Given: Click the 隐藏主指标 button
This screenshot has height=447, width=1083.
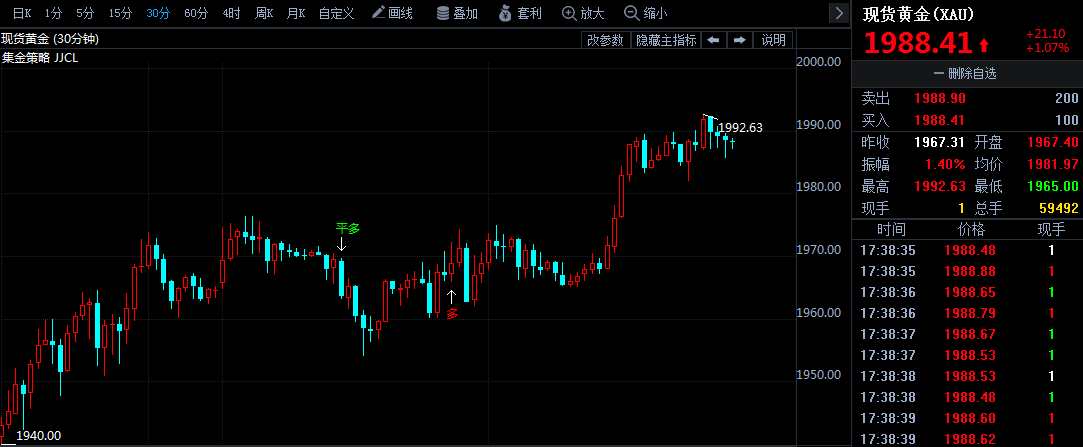Looking at the screenshot, I should (x=666, y=40).
